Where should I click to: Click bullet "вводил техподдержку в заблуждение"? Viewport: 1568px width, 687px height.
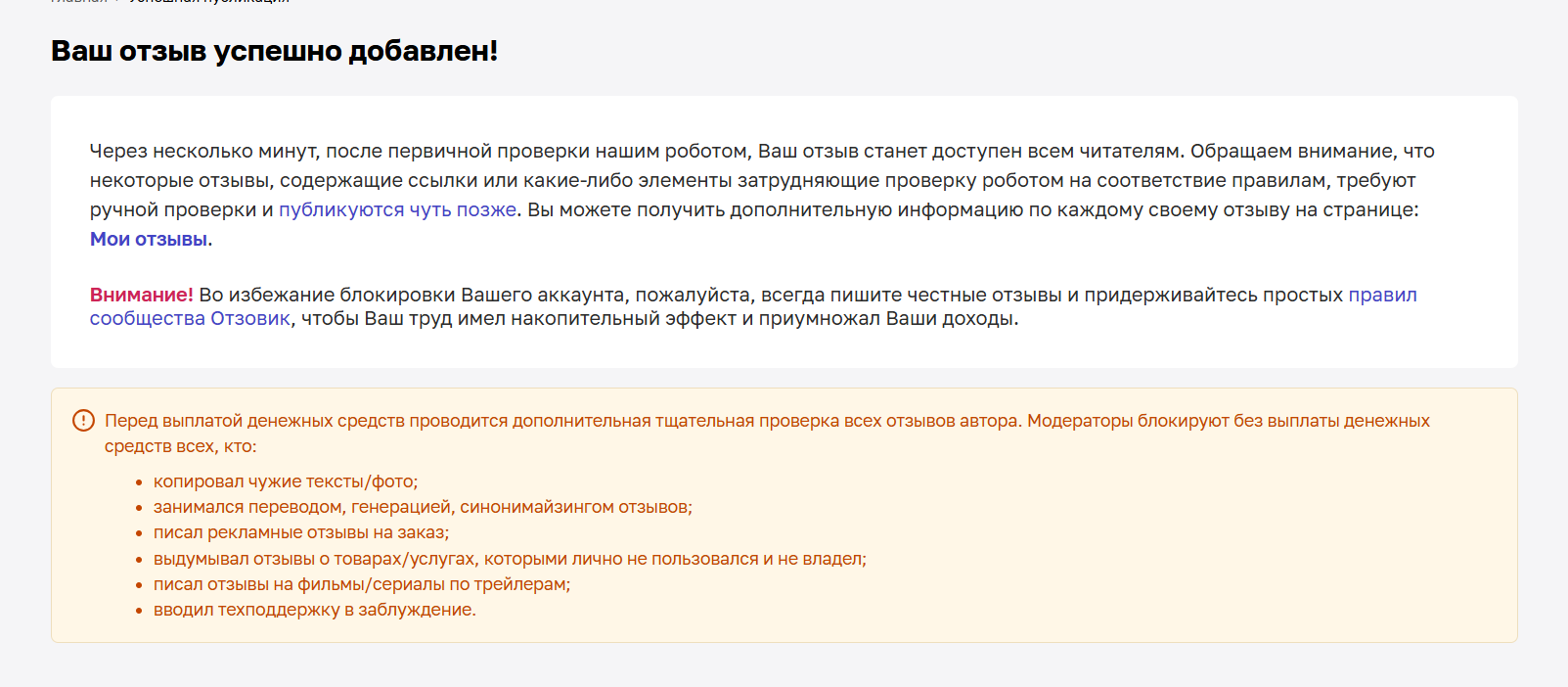(x=315, y=610)
